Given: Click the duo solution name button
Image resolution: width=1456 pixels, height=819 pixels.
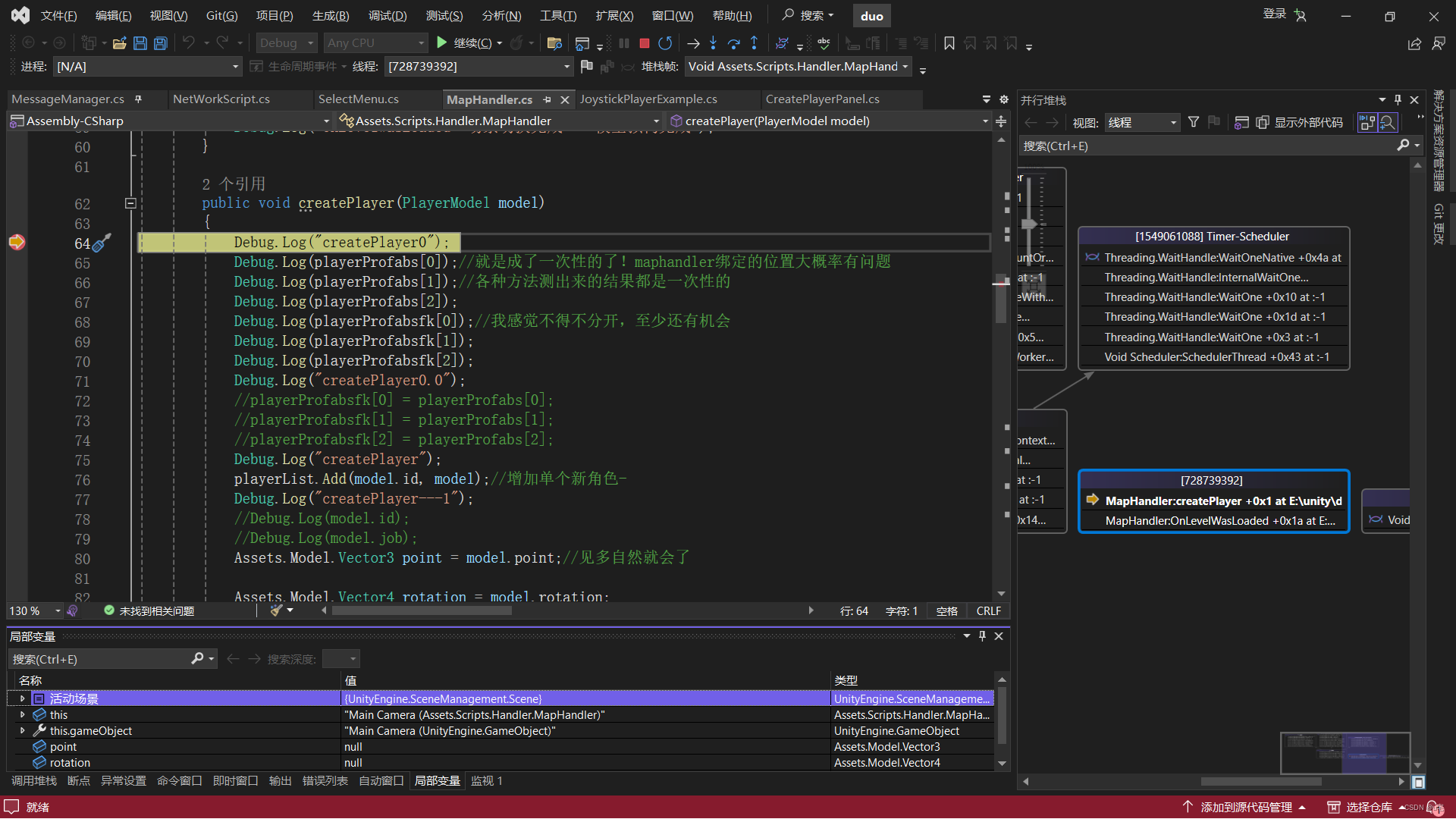Looking at the screenshot, I should point(872,16).
